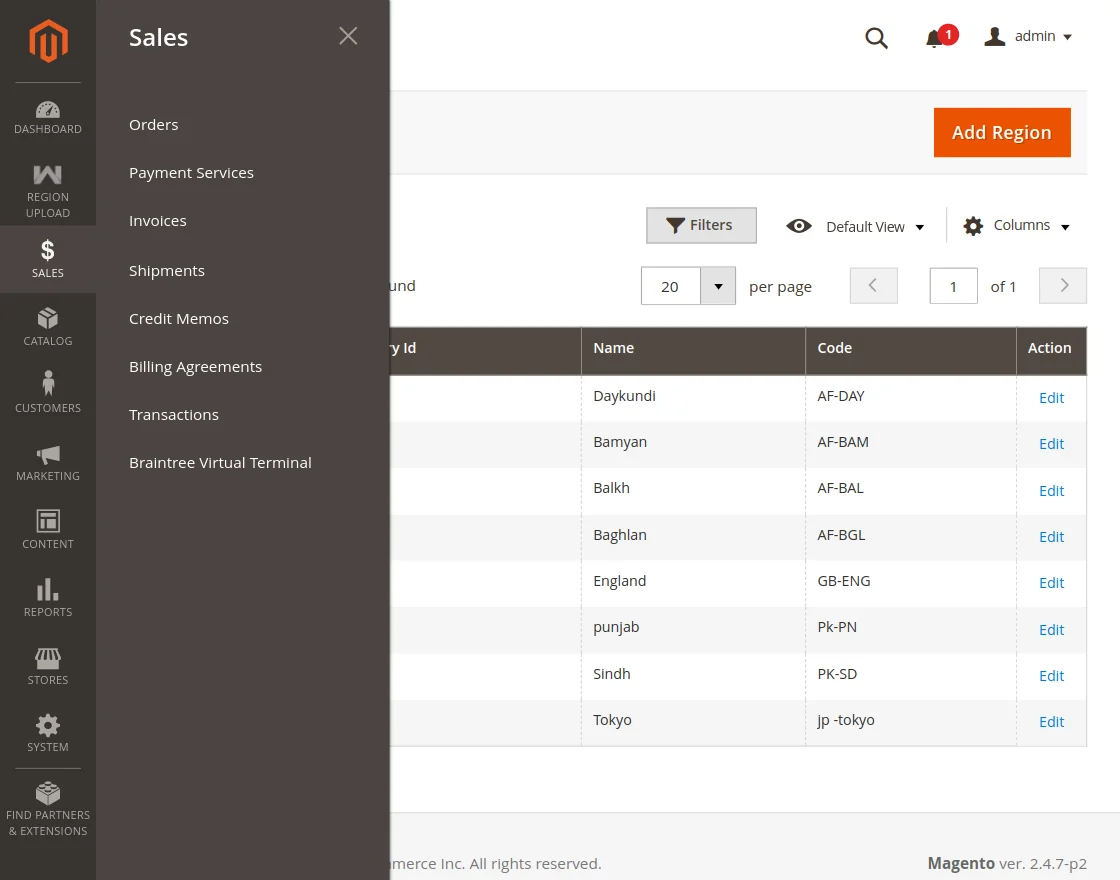
Task: Open the per page count dropdown
Action: pos(717,286)
